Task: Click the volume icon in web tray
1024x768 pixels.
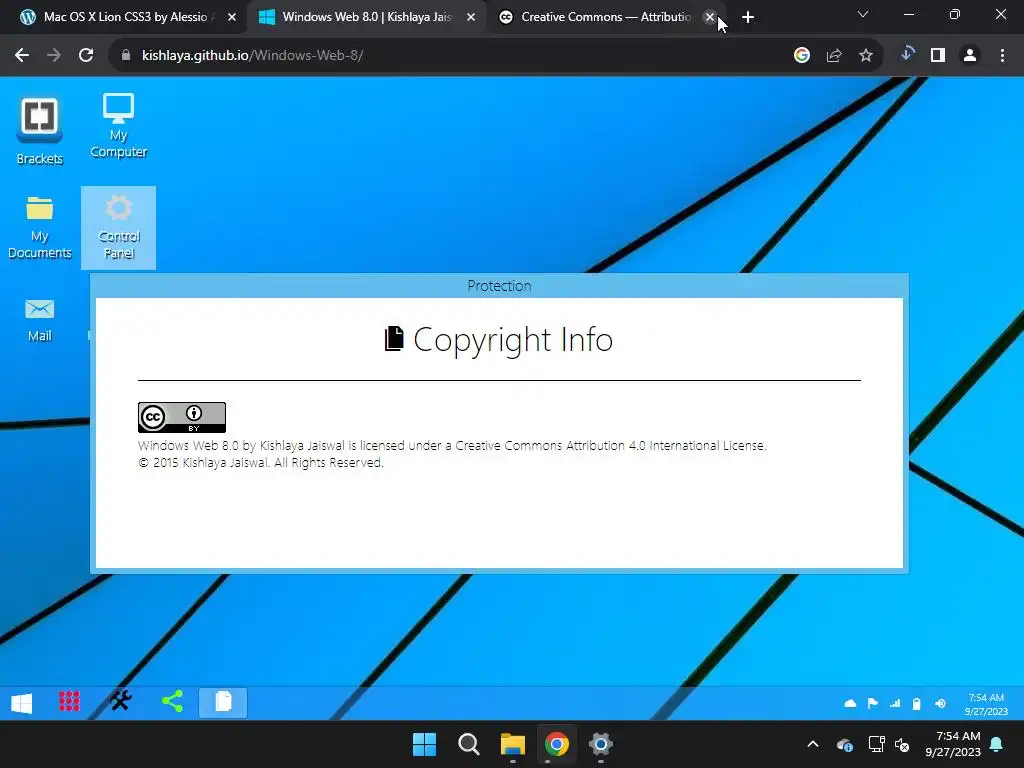Action: [x=940, y=703]
